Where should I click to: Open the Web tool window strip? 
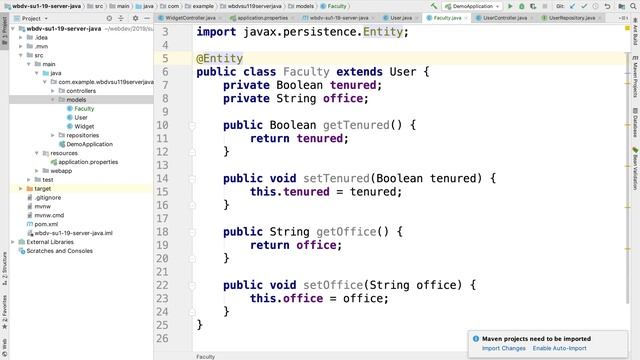coord(4,348)
